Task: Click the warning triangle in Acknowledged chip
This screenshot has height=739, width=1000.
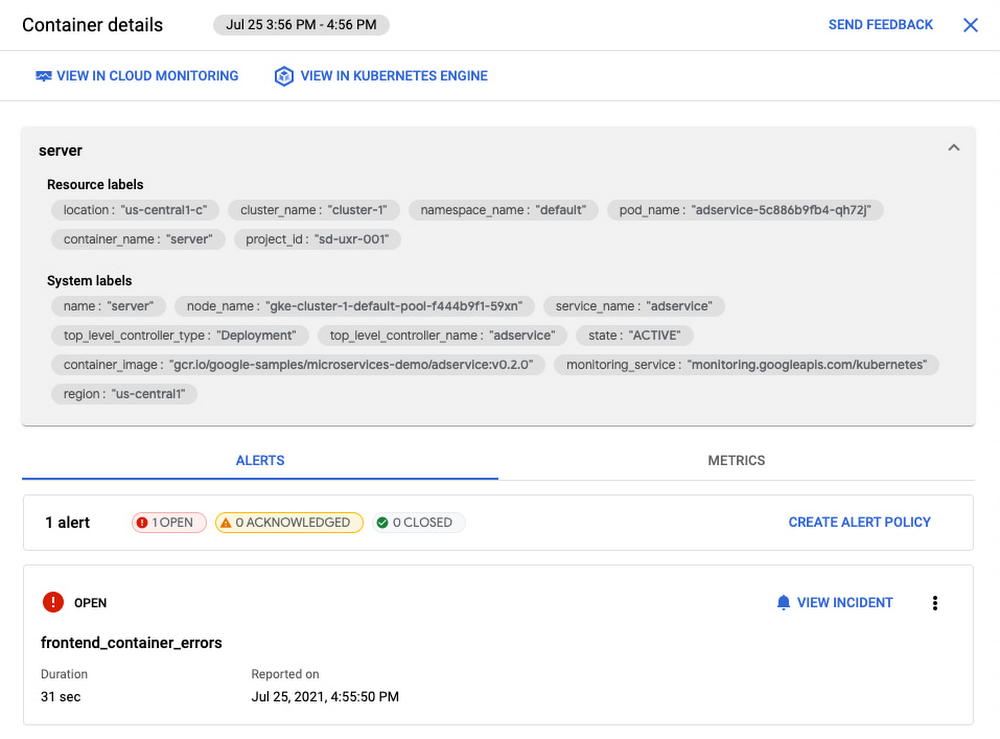Action: [x=226, y=523]
